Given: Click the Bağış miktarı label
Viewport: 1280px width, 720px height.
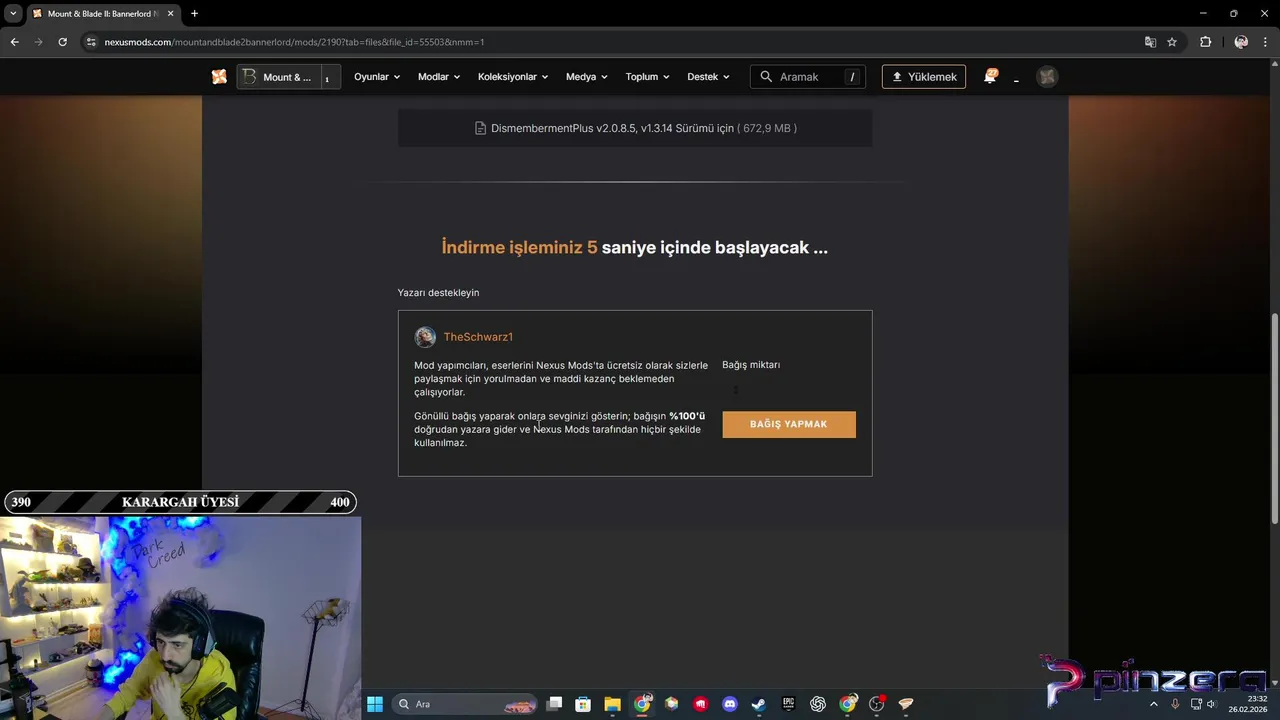Looking at the screenshot, I should (x=751, y=365).
